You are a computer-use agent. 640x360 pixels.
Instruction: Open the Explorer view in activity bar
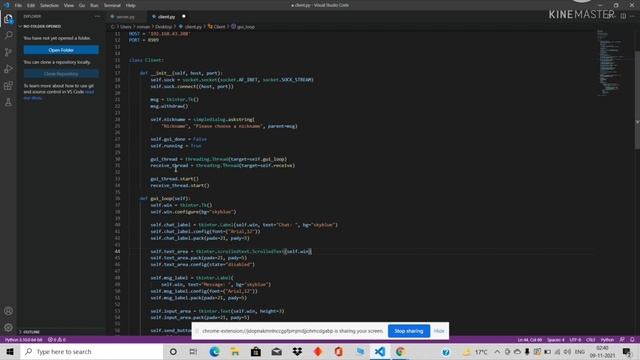point(8,19)
